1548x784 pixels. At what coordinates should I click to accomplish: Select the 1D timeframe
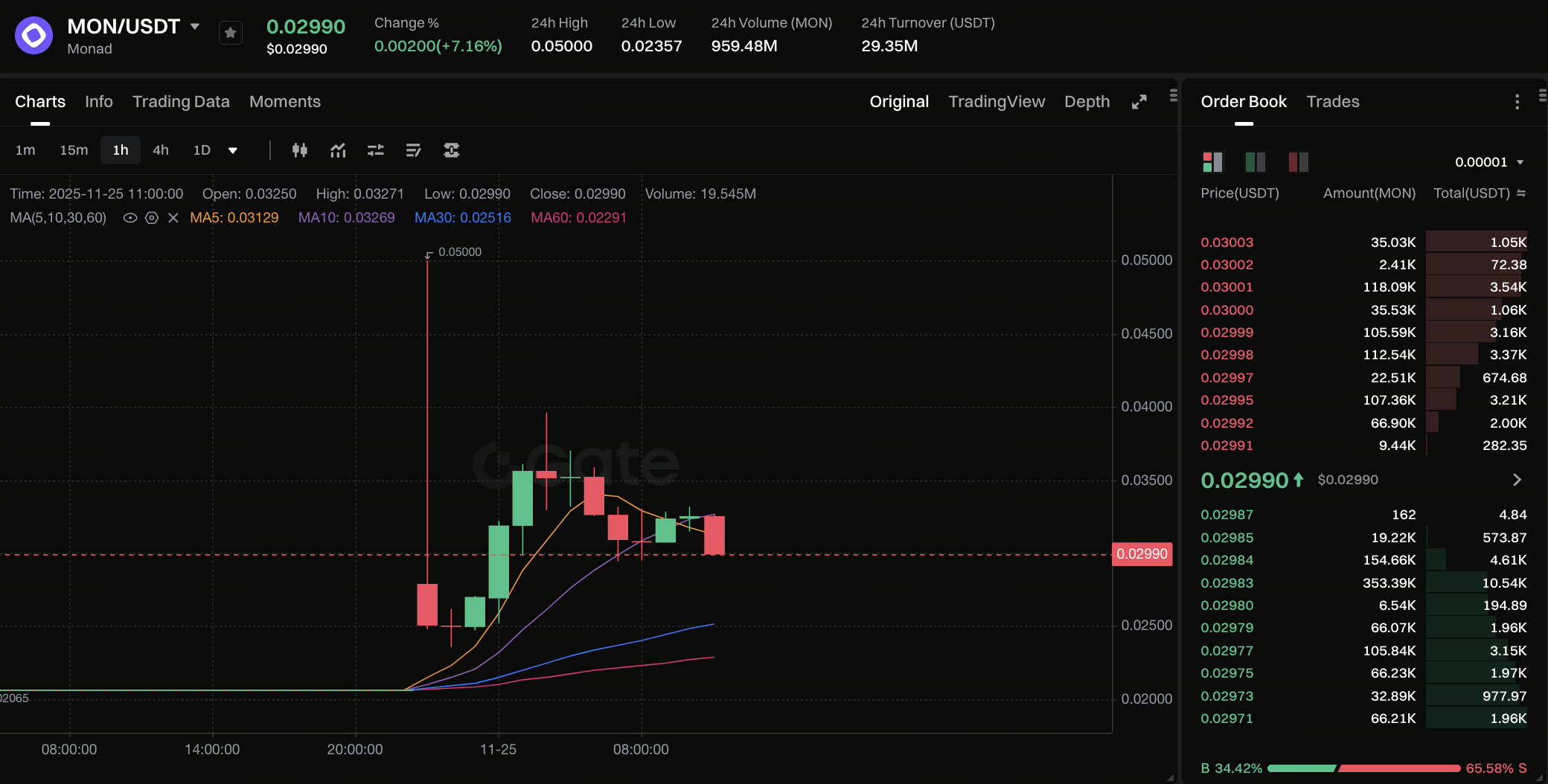pyautogui.click(x=202, y=150)
